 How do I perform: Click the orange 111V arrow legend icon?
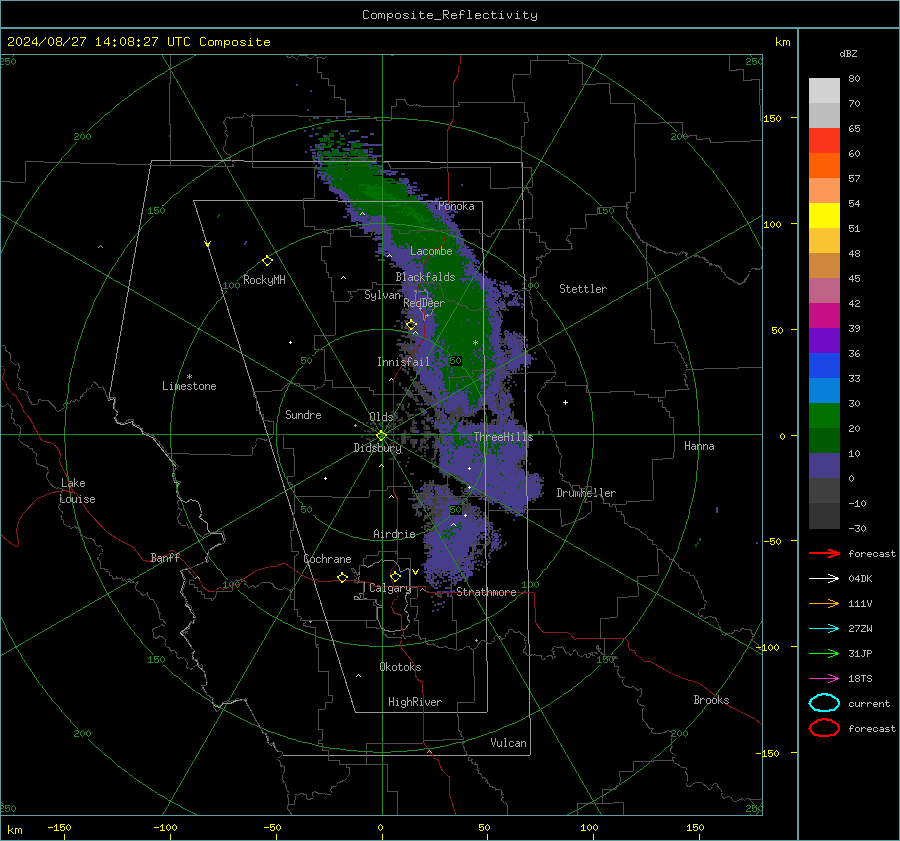click(x=824, y=603)
